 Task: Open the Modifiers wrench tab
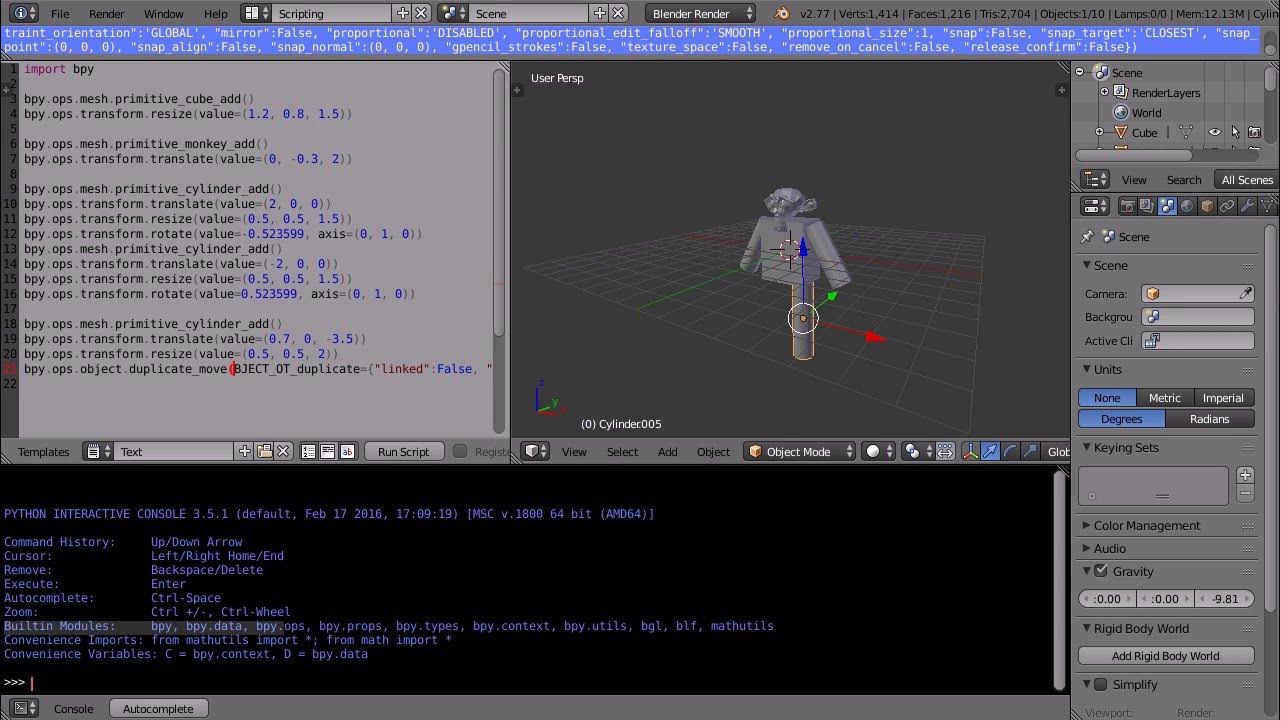pyautogui.click(x=1246, y=206)
